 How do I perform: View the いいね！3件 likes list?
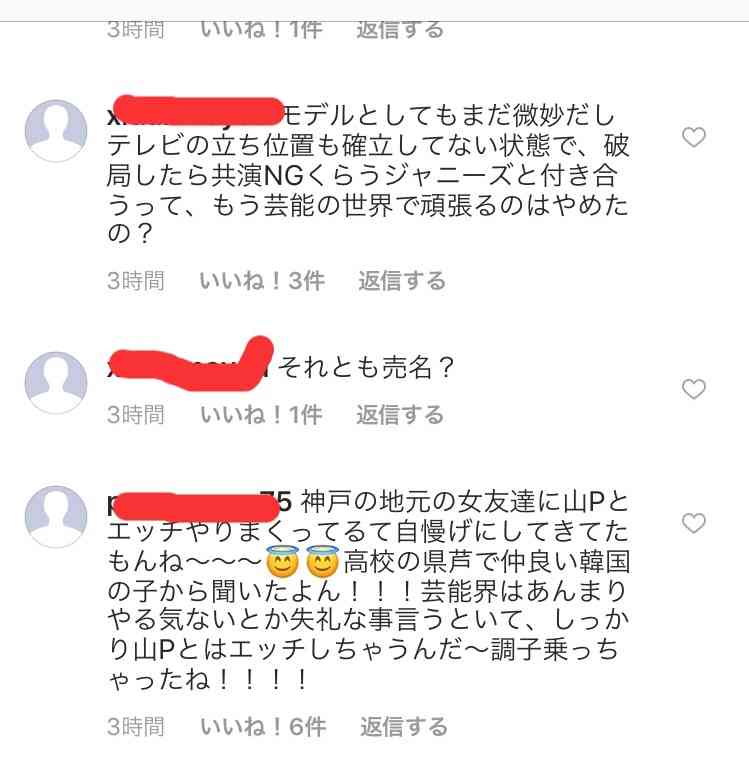(x=262, y=281)
